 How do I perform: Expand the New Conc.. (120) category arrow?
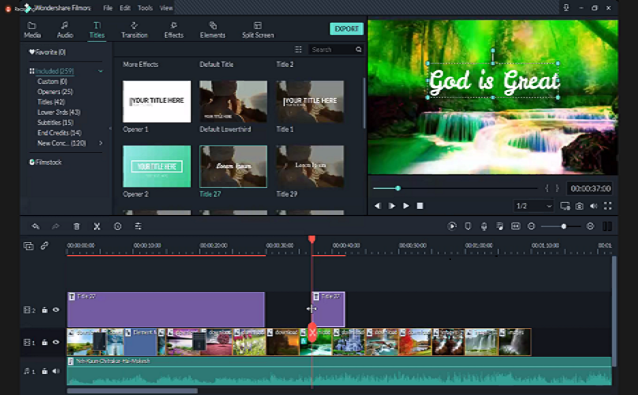101,143
